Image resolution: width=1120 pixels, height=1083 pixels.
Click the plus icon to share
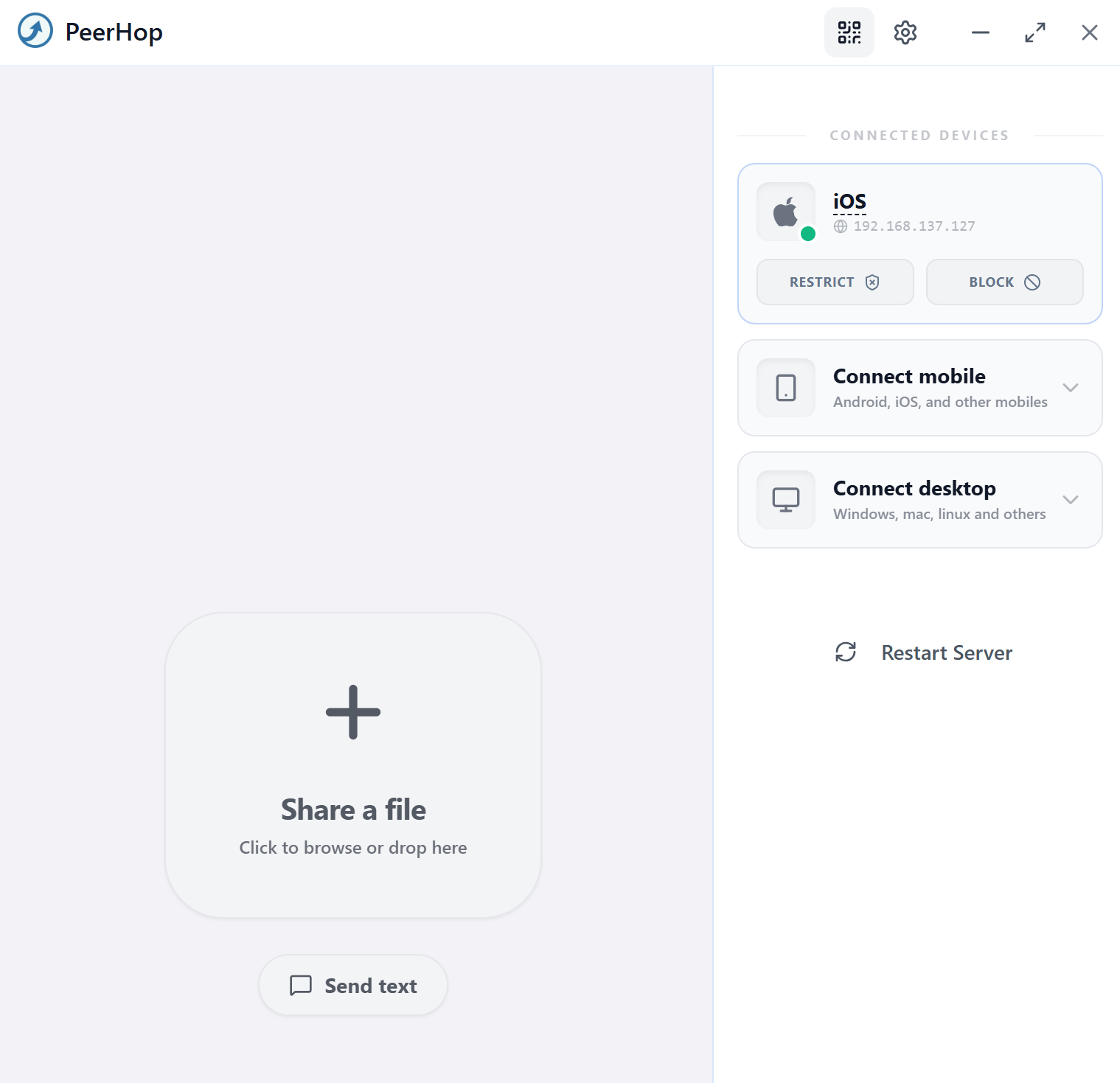pos(353,712)
